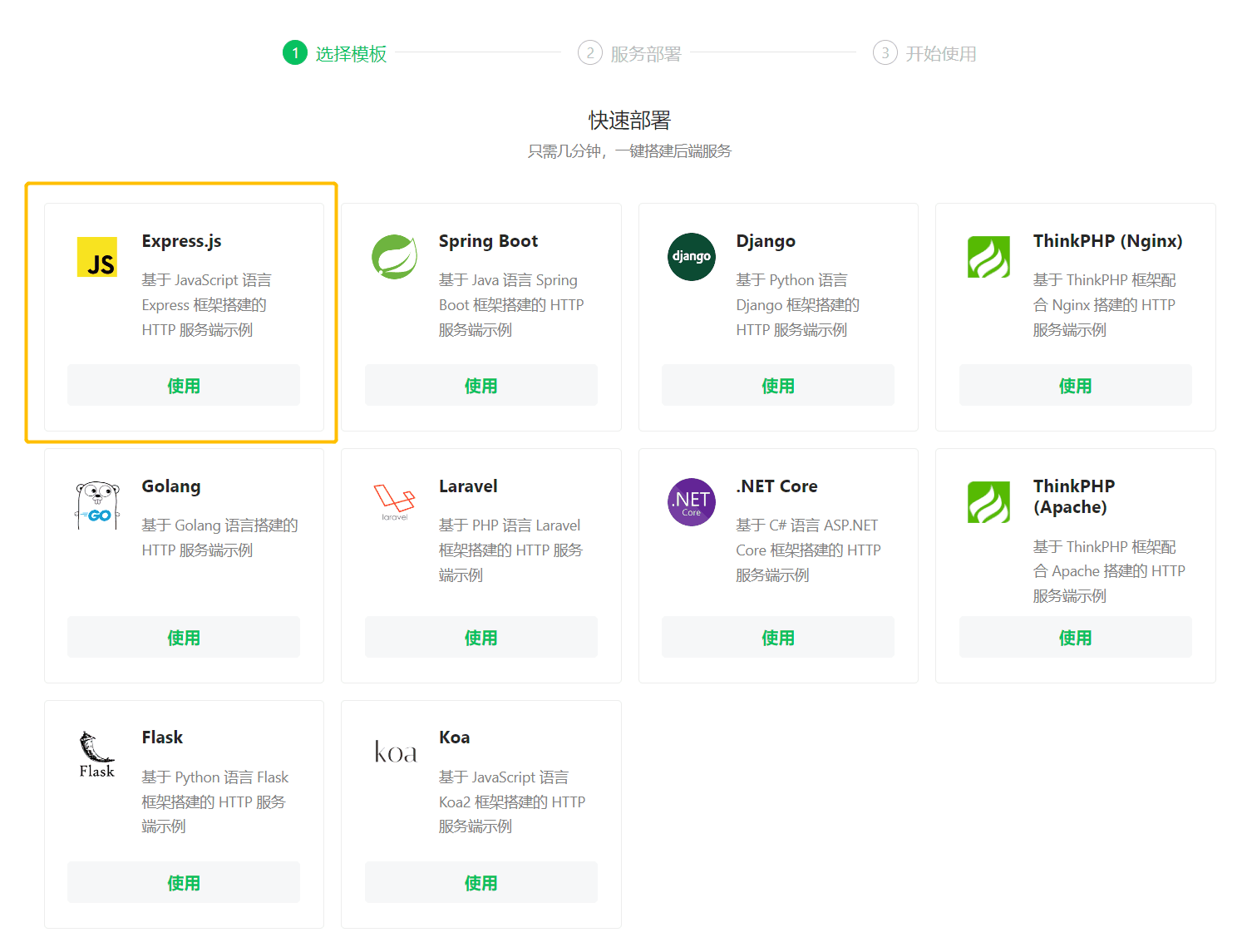Click the Flask card title
Screen dimensions: 1247x952
pyautogui.click(x=162, y=737)
